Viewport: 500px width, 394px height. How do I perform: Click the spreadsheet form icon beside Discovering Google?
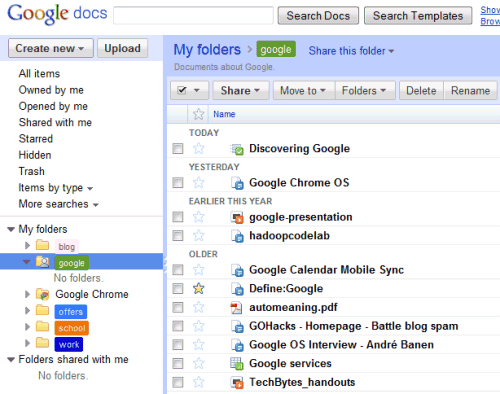pos(237,149)
